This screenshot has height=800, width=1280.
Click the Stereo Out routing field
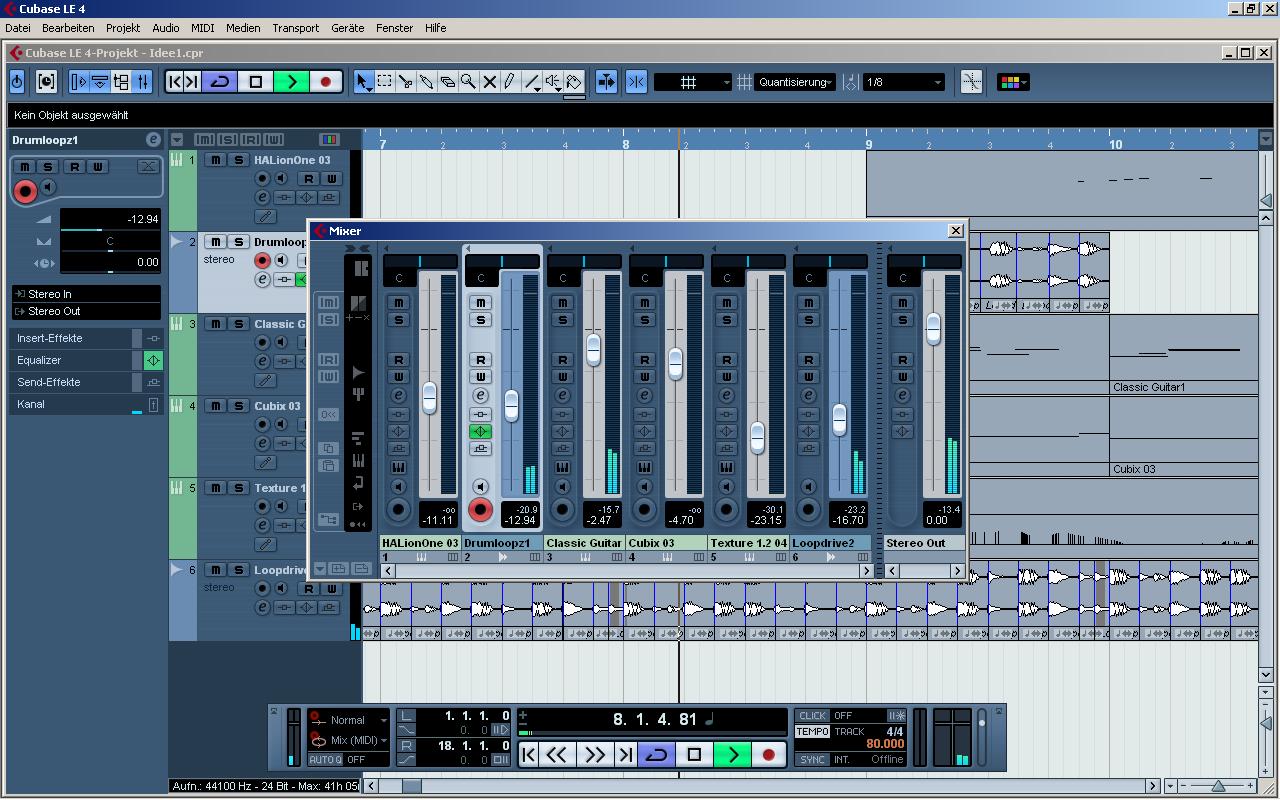tap(86, 311)
